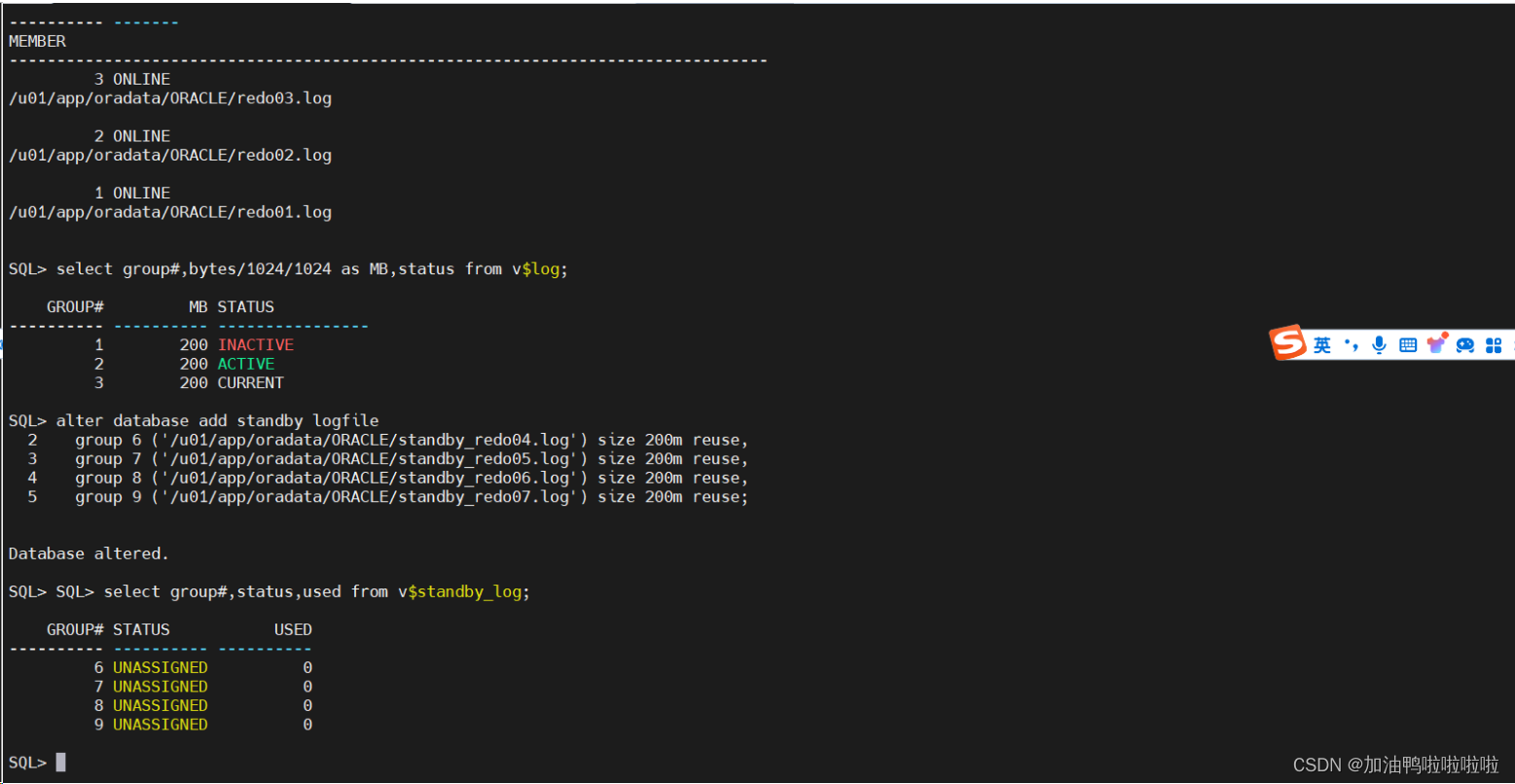Select the redo01.log file path
1515x784 pixels.
(170, 212)
